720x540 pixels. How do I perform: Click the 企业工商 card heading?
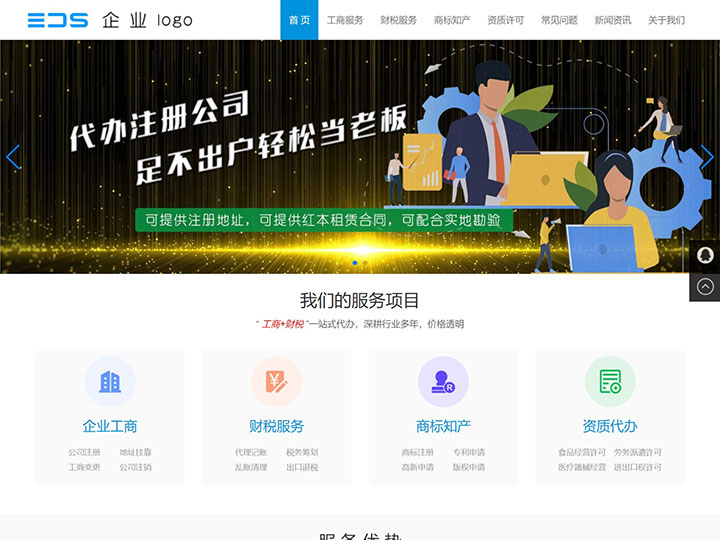click(110, 426)
